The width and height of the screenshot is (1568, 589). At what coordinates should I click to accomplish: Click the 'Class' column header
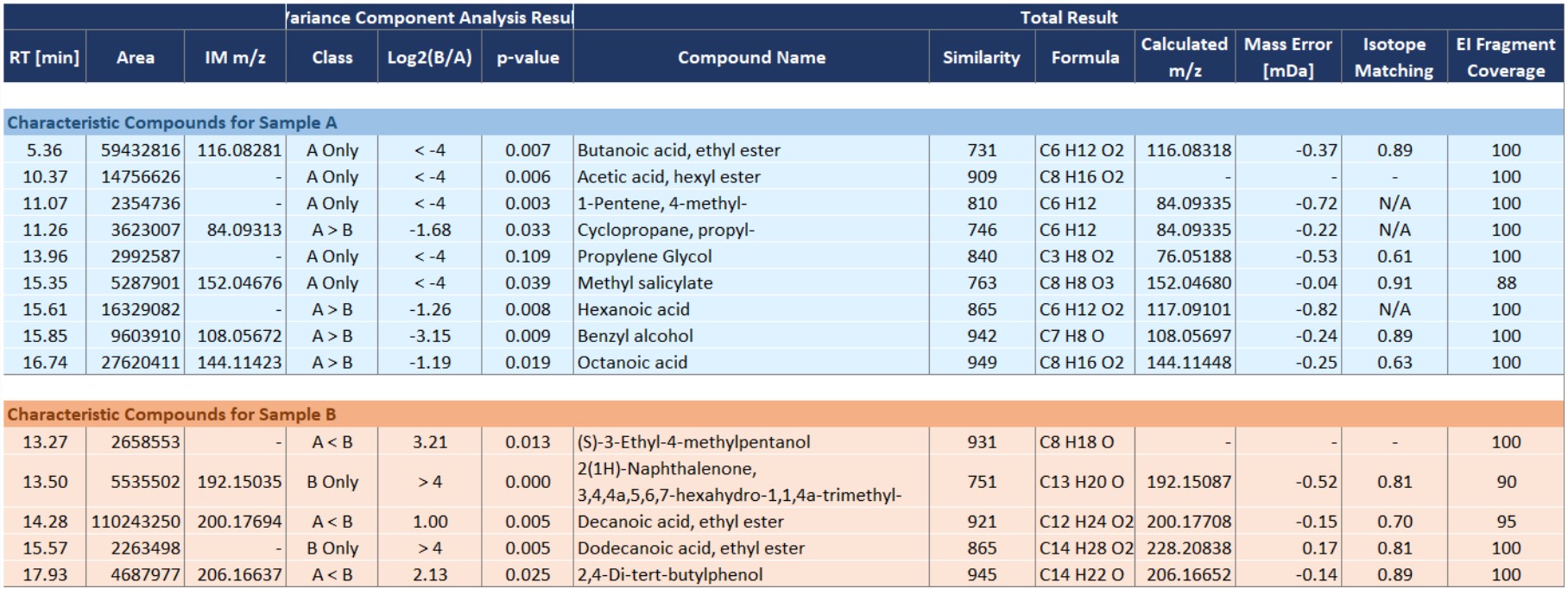point(332,57)
